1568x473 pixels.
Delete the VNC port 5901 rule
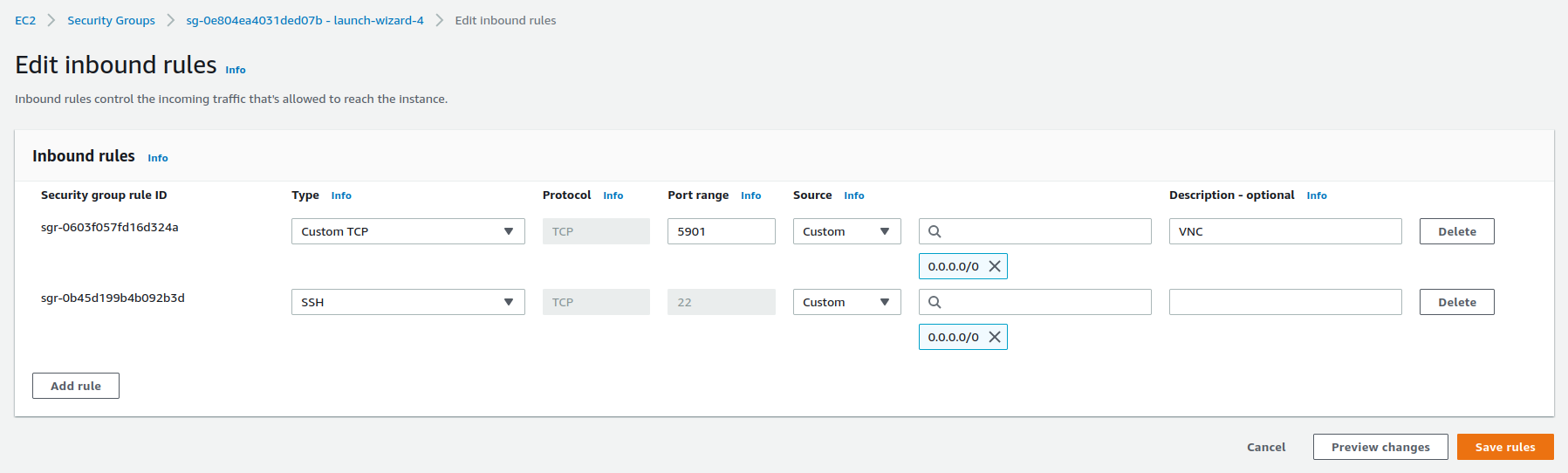(1456, 231)
